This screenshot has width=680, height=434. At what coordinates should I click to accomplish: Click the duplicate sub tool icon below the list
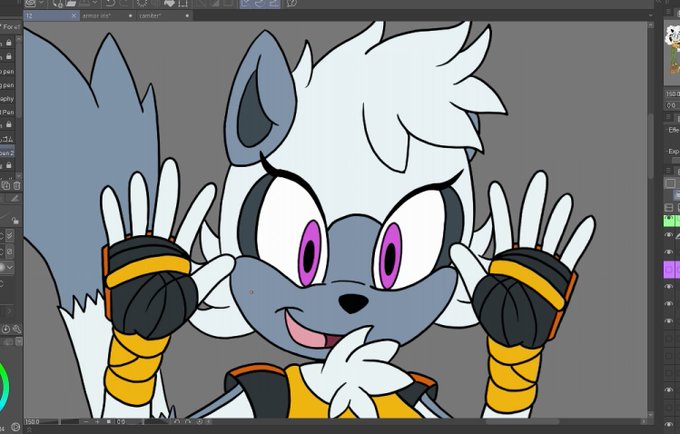click(6, 186)
